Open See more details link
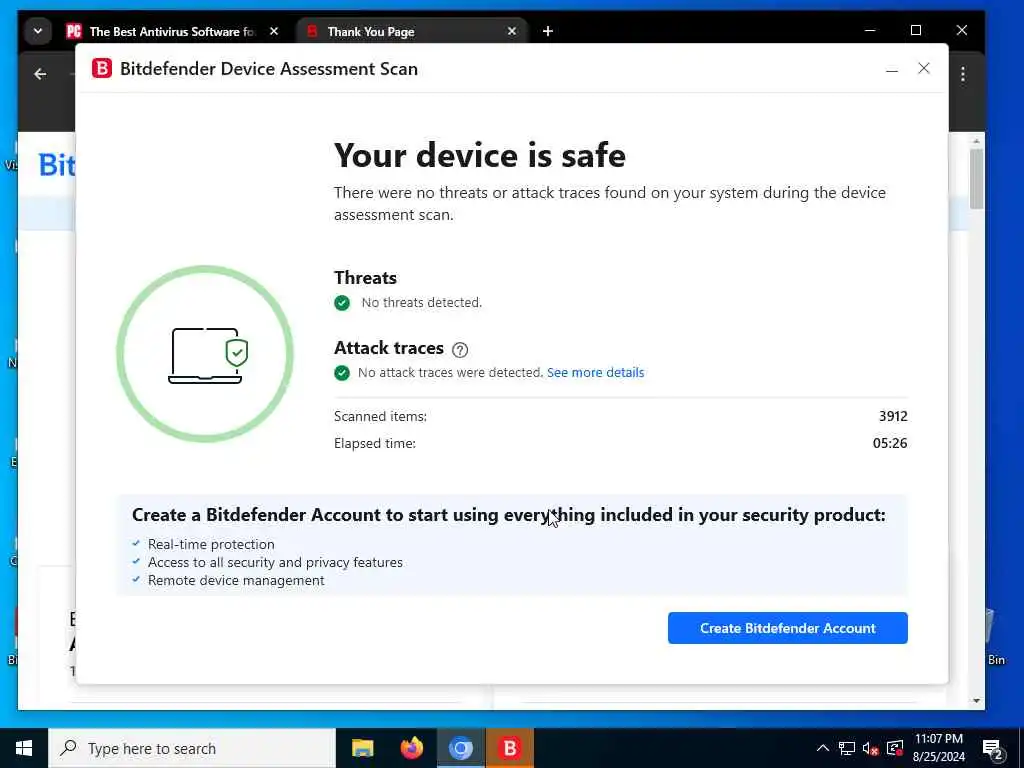The height and width of the screenshot is (768, 1024). (x=596, y=372)
